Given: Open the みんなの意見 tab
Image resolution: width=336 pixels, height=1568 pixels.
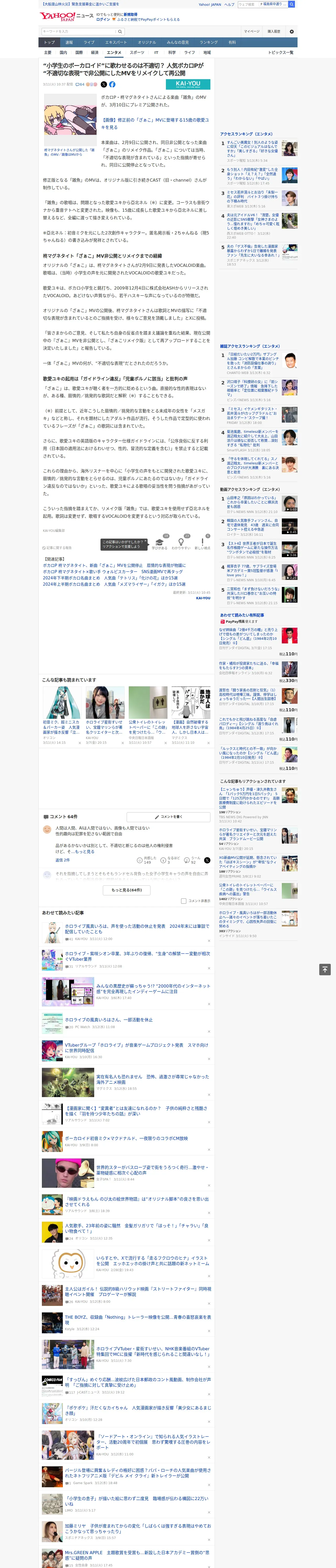Looking at the screenshot, I should click(x=178, y=43).
